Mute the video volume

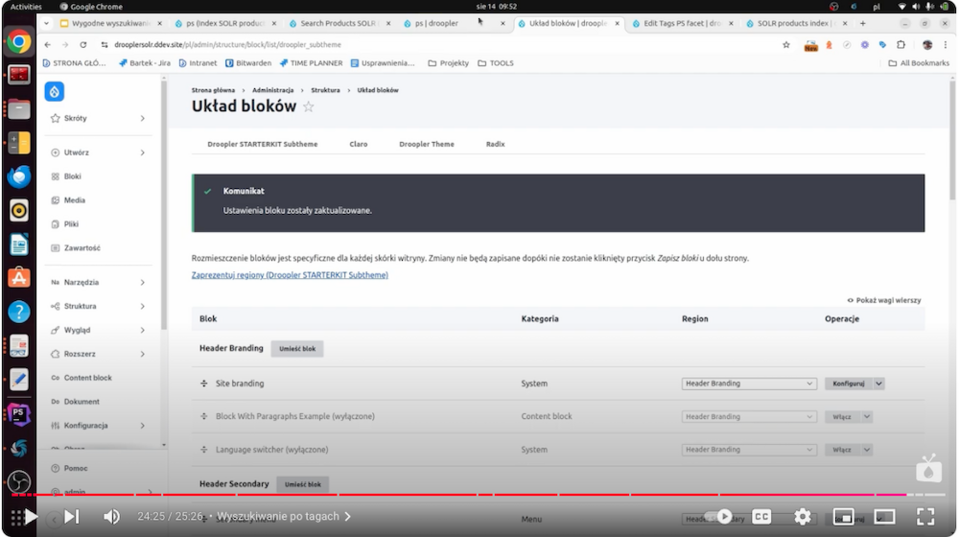111,517
